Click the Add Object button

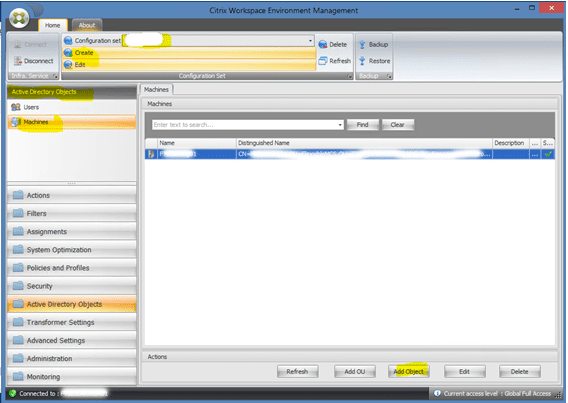click(409, 371)
